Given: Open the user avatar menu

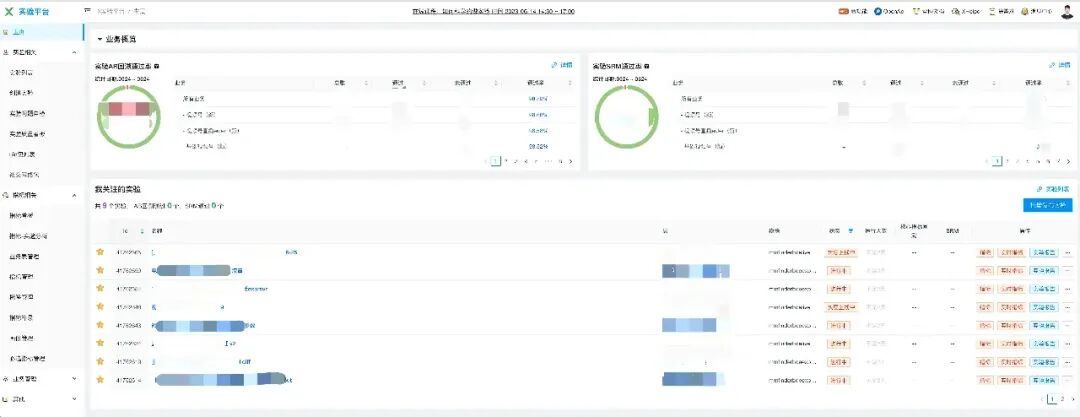Looking at the screenshot, I should pyautogui.click(x=1066, y=12).
